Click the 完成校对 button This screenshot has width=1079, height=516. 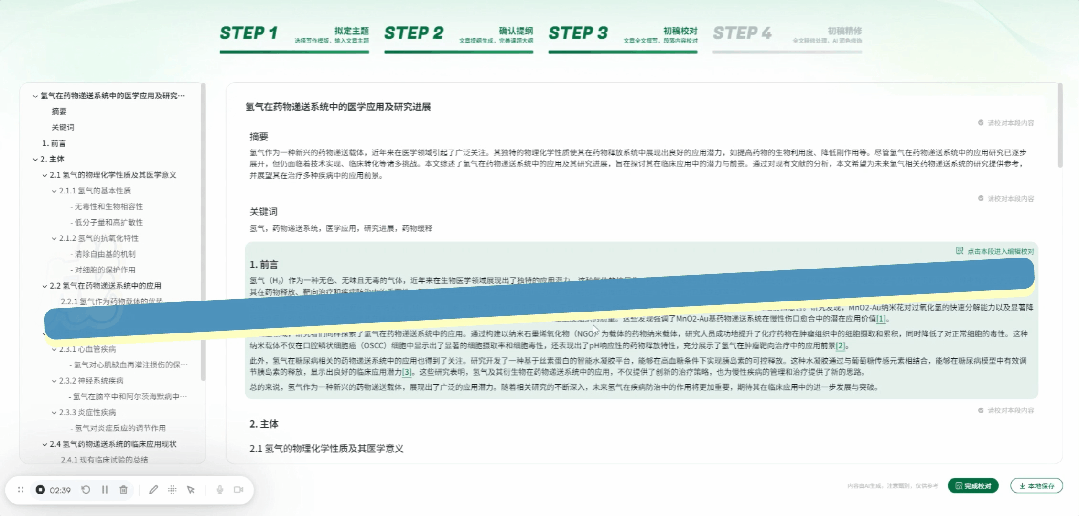[973, 486]
